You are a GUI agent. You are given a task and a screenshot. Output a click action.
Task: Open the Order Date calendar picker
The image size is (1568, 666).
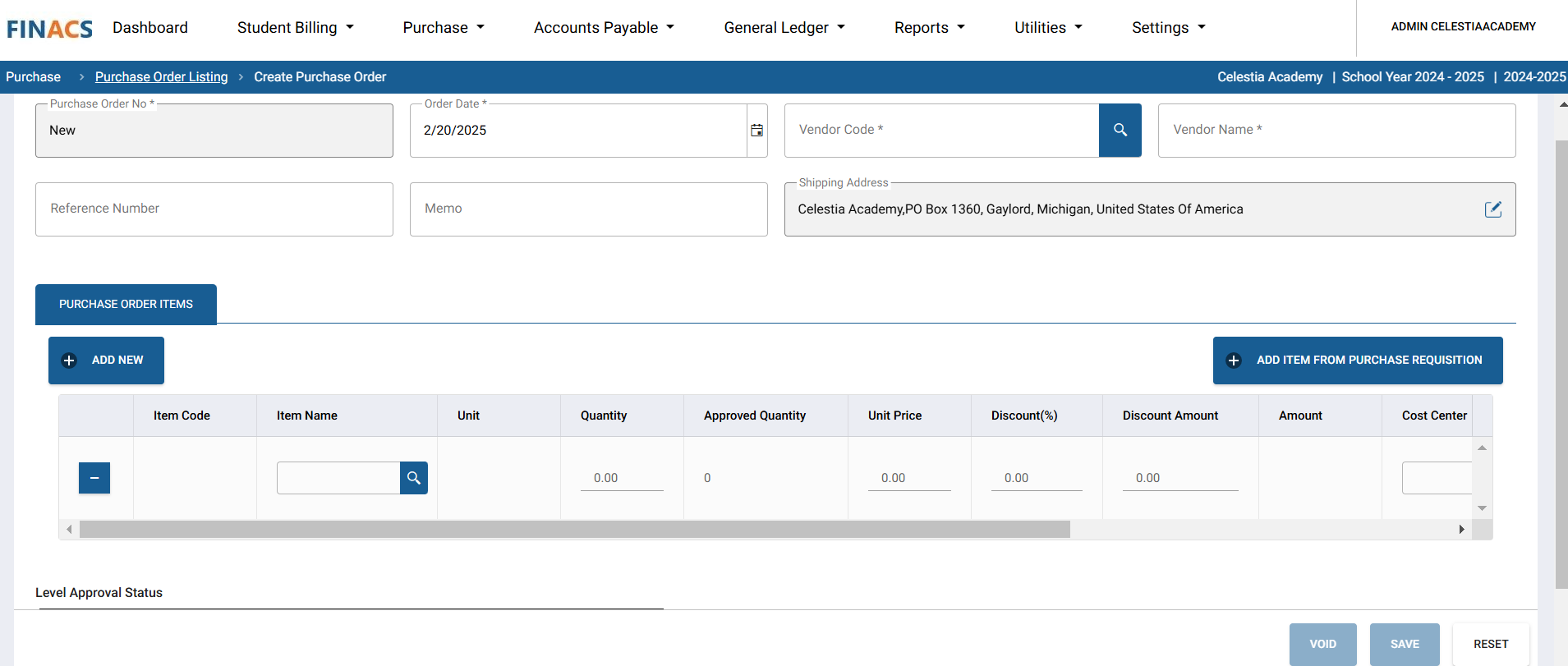(x=756, y=131)
